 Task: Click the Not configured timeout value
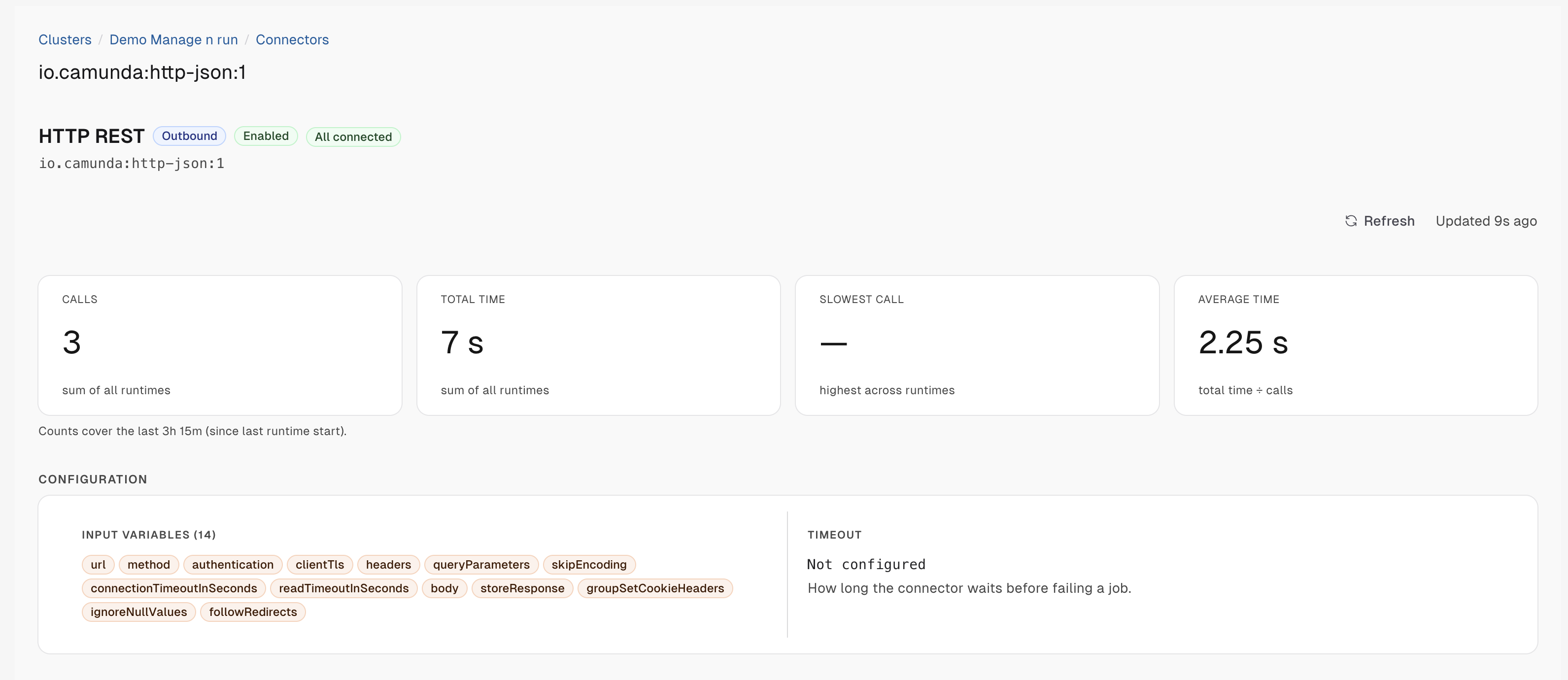pyautogui.click(x=866, y=564)
